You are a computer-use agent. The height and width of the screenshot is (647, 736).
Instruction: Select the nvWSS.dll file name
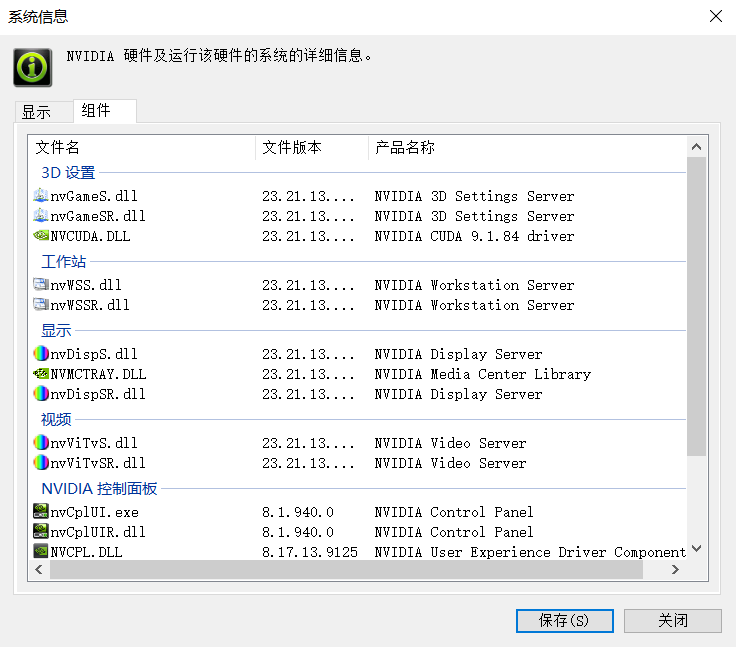86,285
